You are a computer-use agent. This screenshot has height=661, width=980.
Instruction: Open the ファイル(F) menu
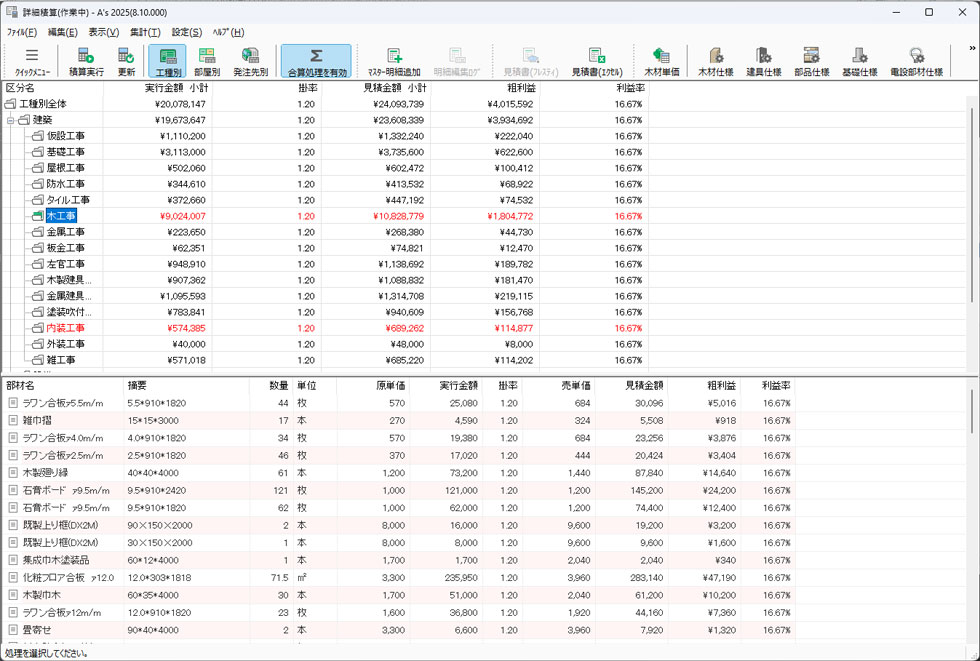[x=22, y=32]
